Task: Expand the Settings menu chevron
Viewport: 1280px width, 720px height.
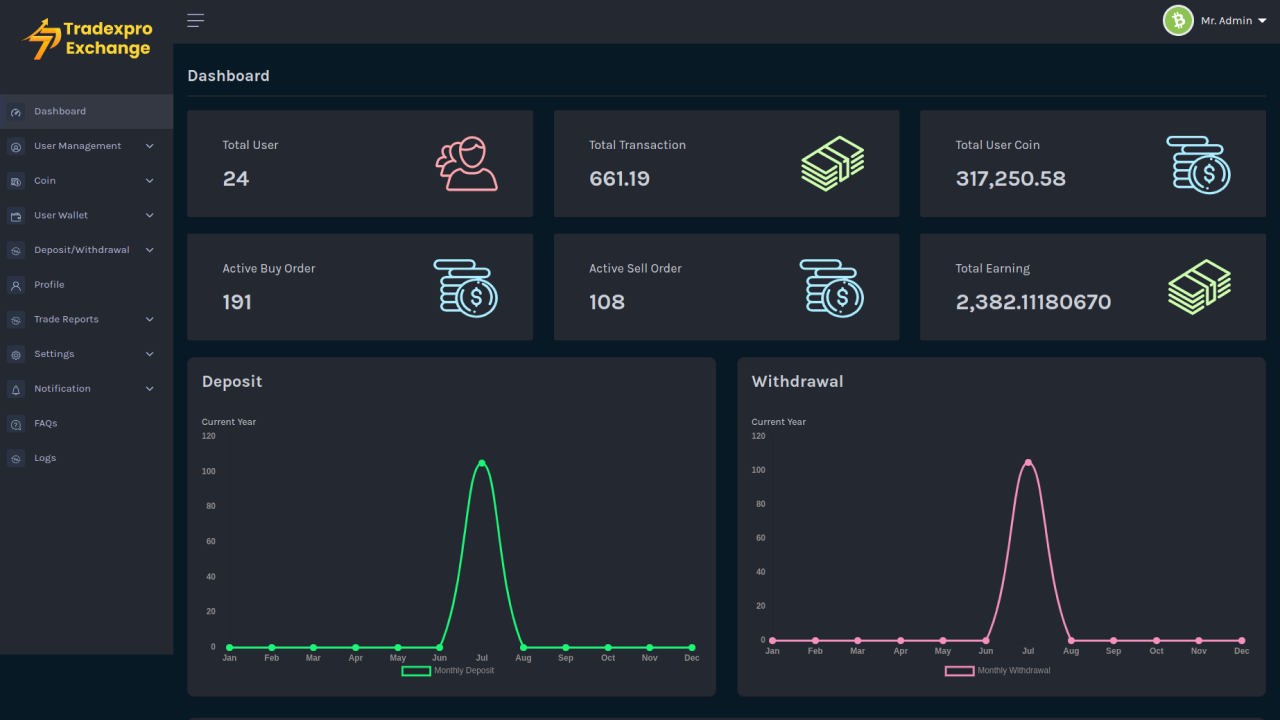Action: (x=150, y=353)
